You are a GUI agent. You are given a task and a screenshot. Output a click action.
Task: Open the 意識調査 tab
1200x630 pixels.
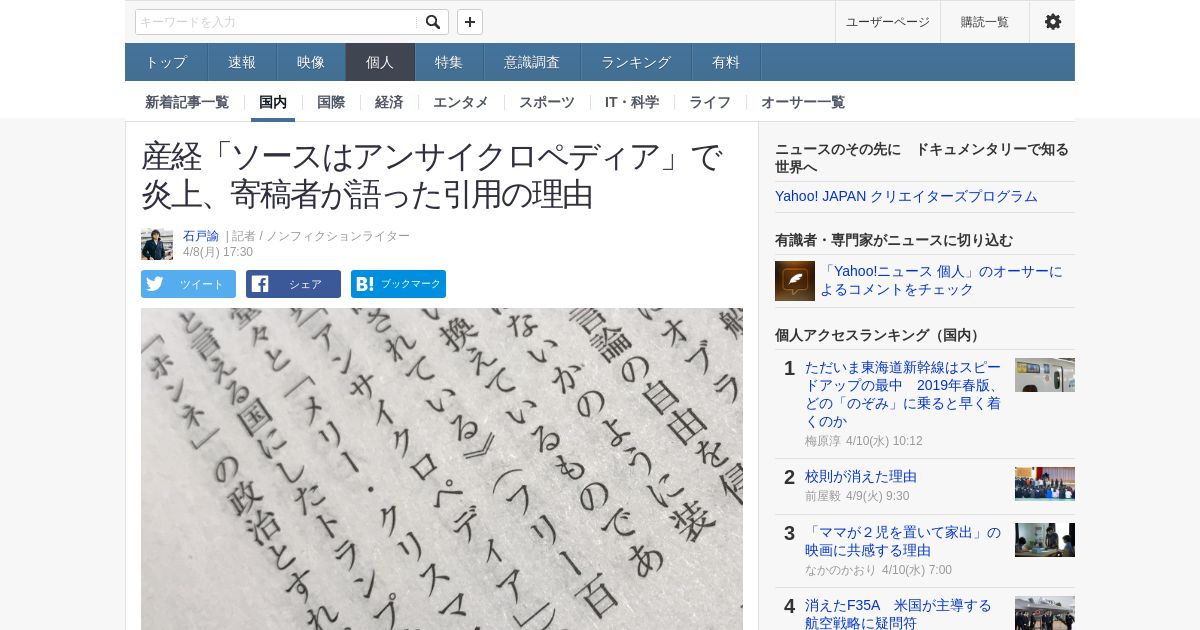tap(532, 62)
